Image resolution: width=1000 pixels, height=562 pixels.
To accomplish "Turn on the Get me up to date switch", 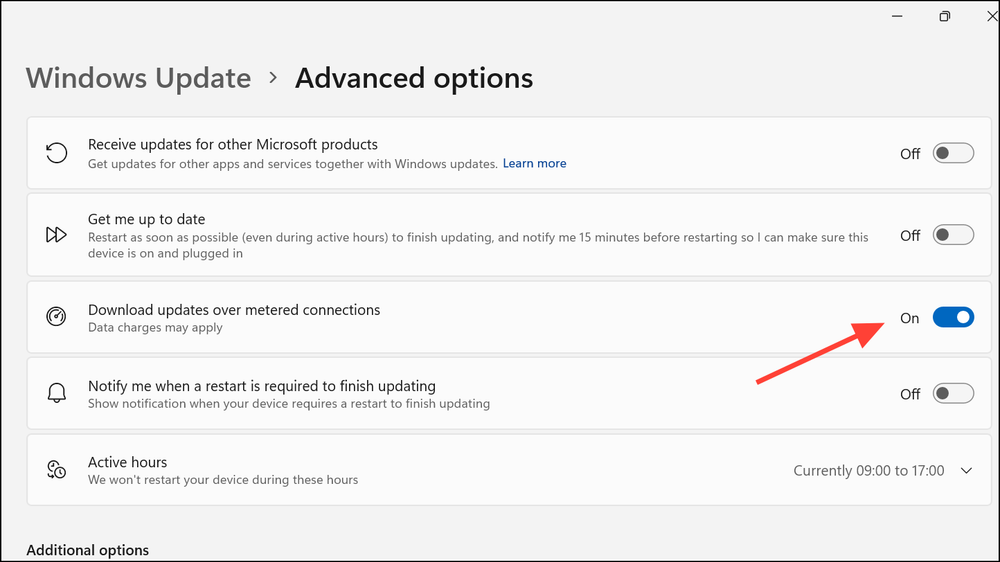I will click(952, 235).
